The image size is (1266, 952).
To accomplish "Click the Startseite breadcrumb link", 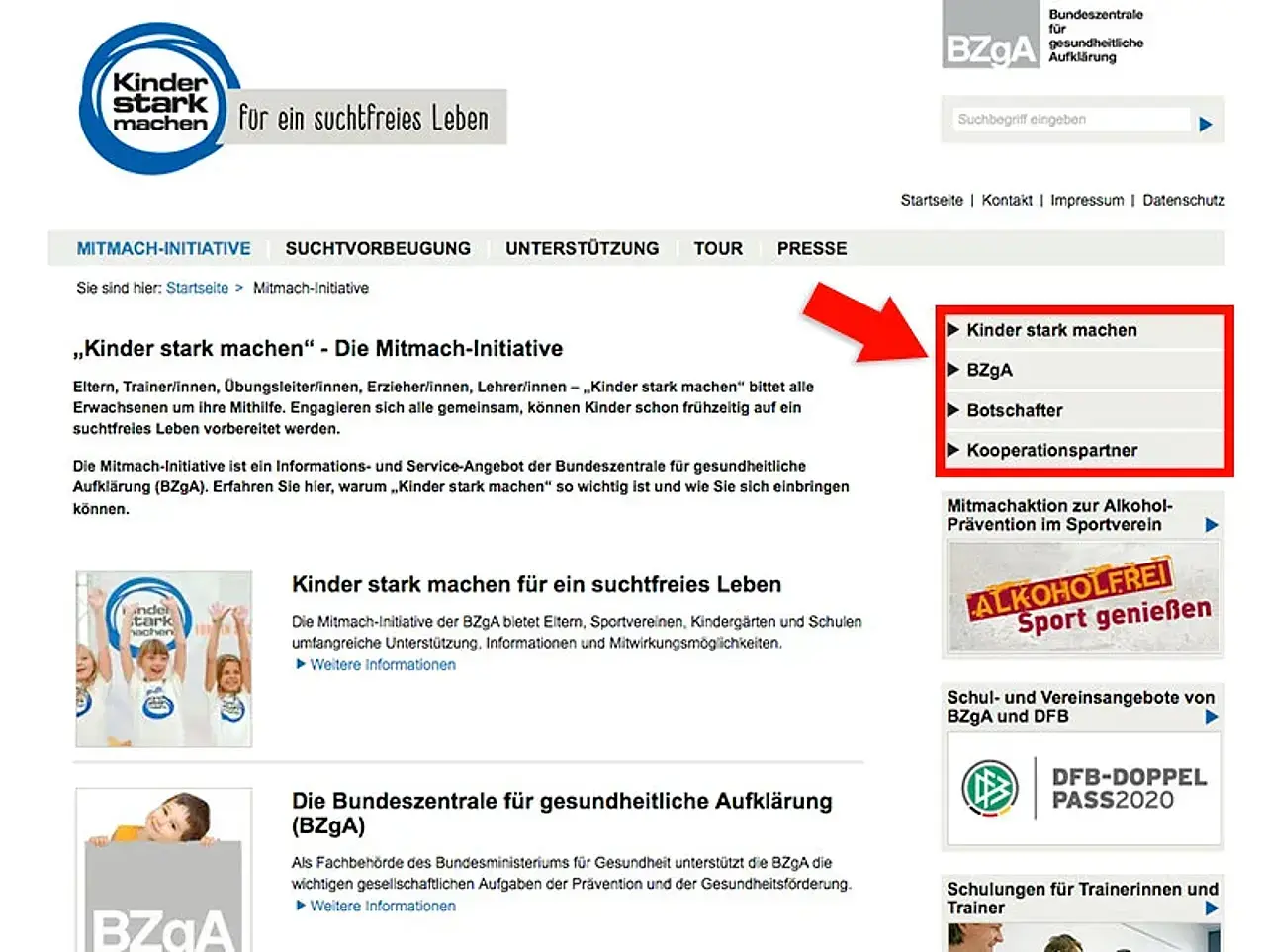I will pos(197,288).
